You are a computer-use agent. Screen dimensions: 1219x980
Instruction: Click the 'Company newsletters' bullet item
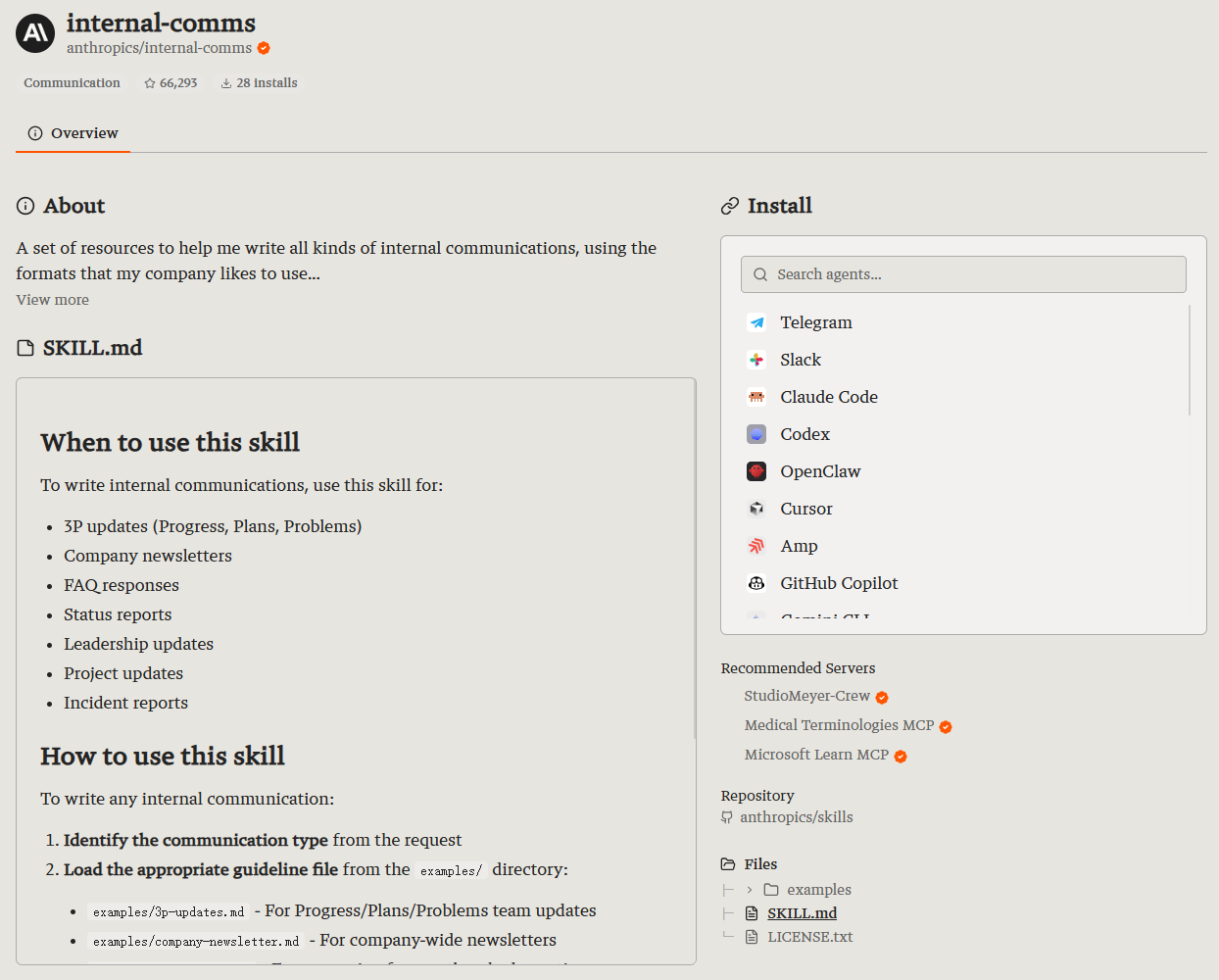pyautogui.click(x=148, y=556)
